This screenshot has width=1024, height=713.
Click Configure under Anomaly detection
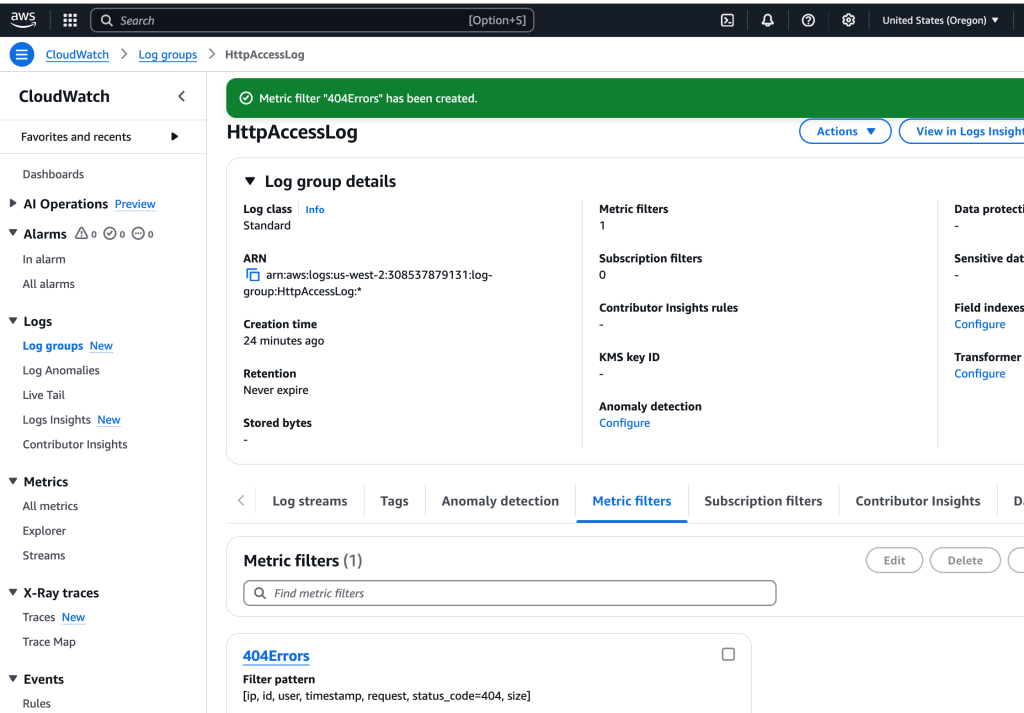[624, 423]
